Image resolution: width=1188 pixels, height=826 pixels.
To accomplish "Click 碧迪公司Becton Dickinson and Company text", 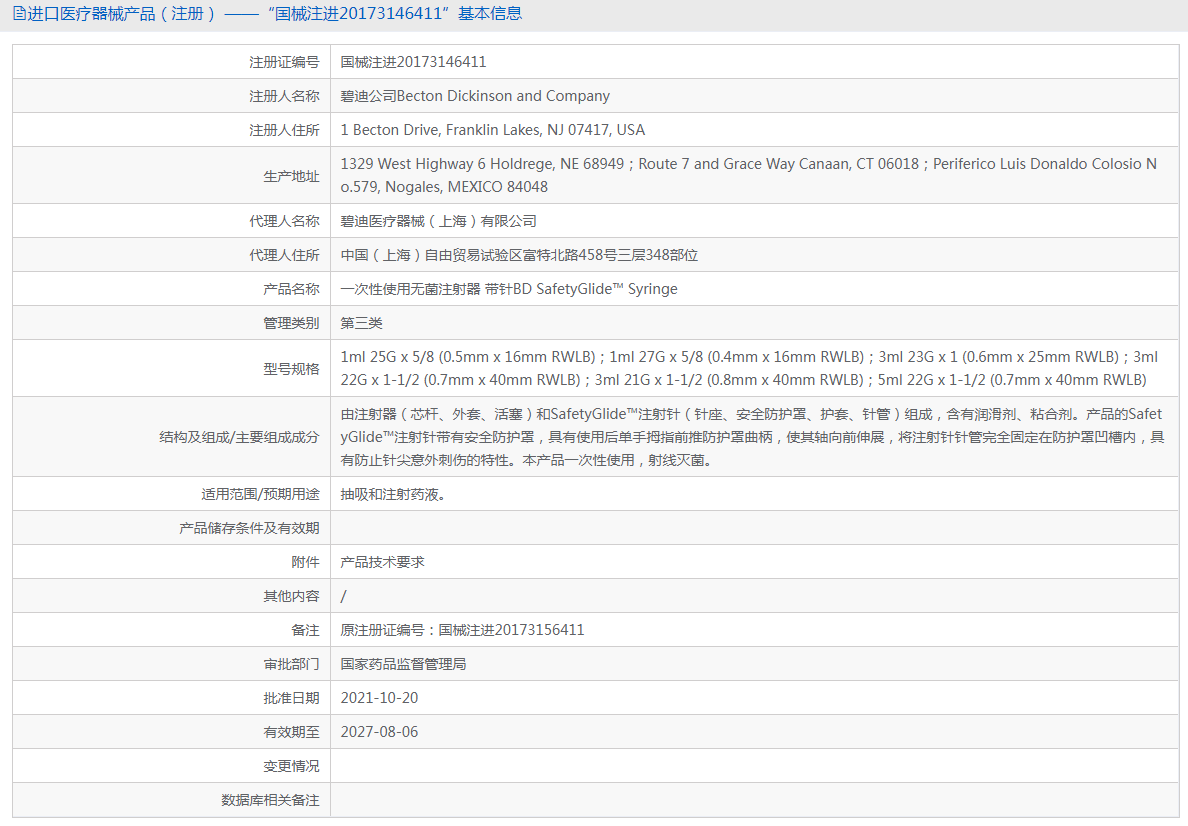I will coord(475,96).
